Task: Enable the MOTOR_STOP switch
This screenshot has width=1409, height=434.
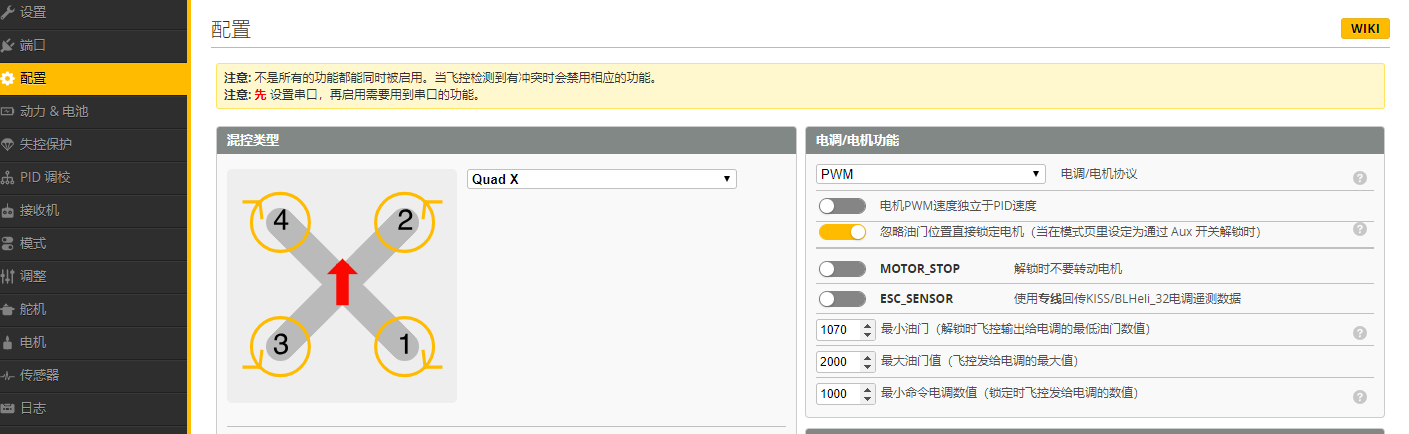Action: pyautogui.click(x=842, y=269)
